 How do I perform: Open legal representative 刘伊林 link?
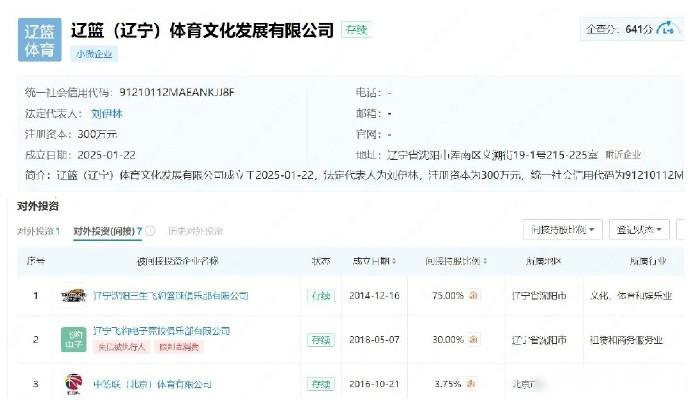tap(106, 114)
